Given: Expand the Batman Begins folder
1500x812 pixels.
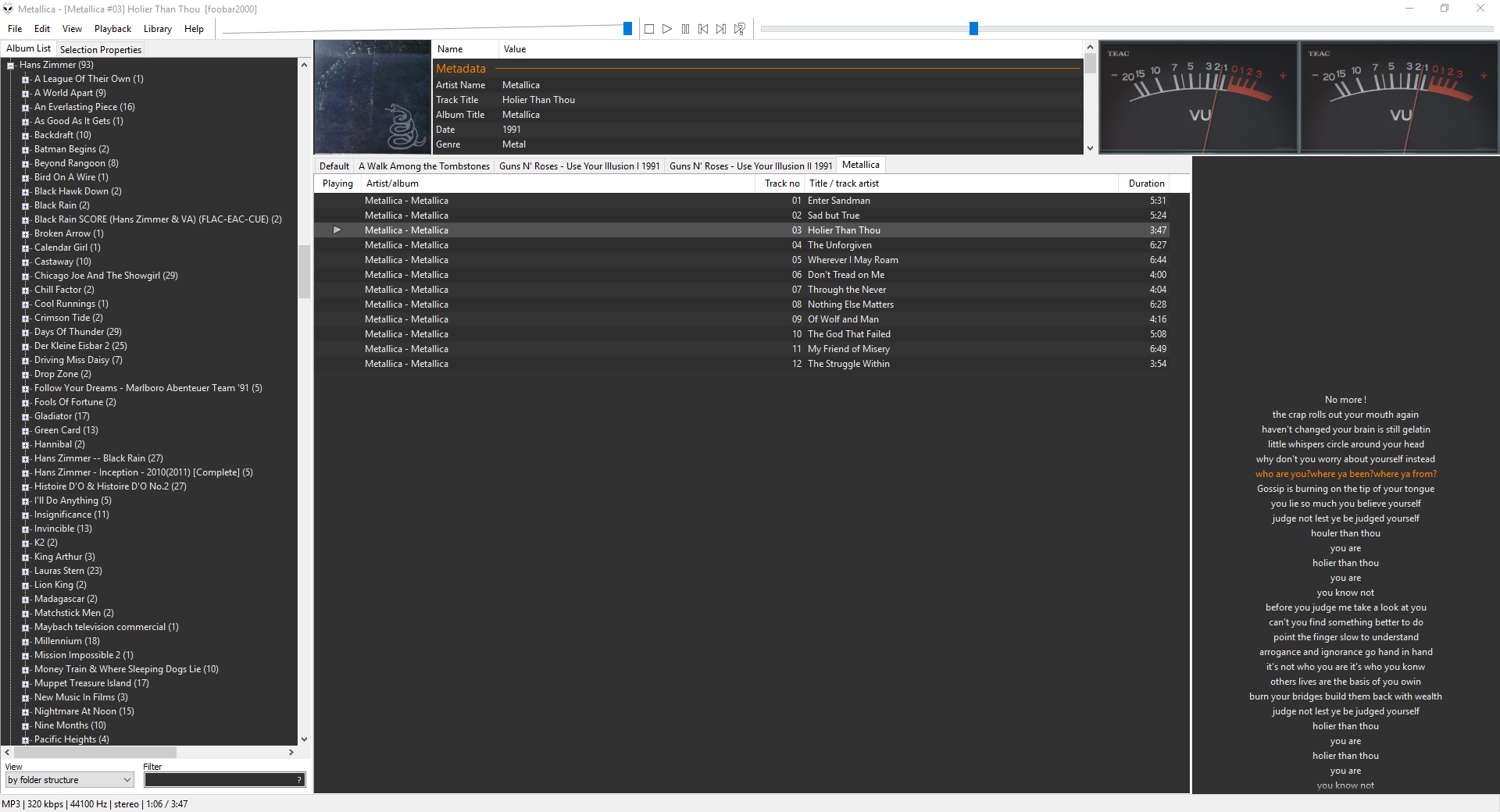Looking at the screenshot, I should click(25, 150).
